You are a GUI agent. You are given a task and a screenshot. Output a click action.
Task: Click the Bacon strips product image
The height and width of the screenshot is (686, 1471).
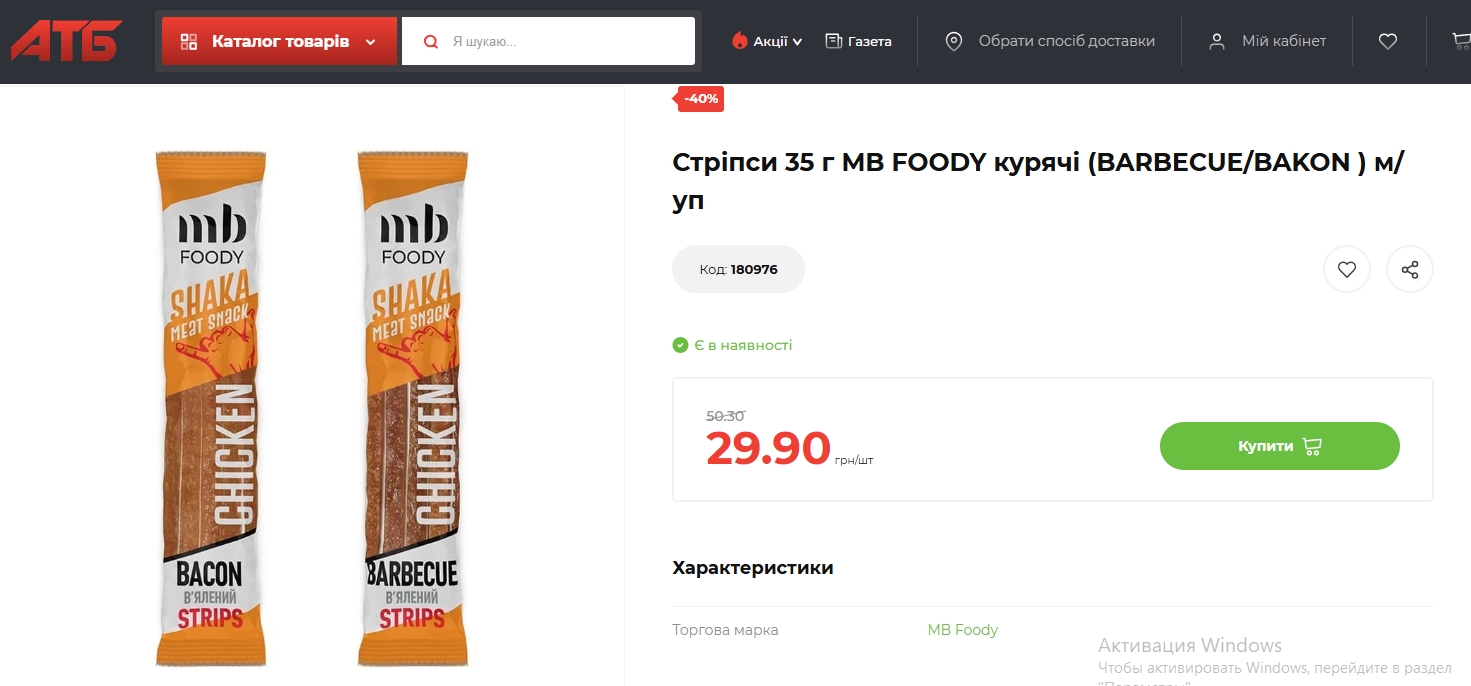(x=208, y=408)
